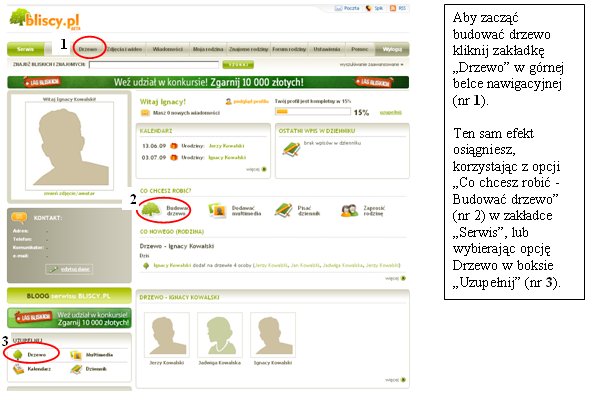Image resolution: width=592 pixels, height=400 pixels.
Task: Open the Dodawać multimedia icon
Action: pyautogui.click(x=217, y=210)
